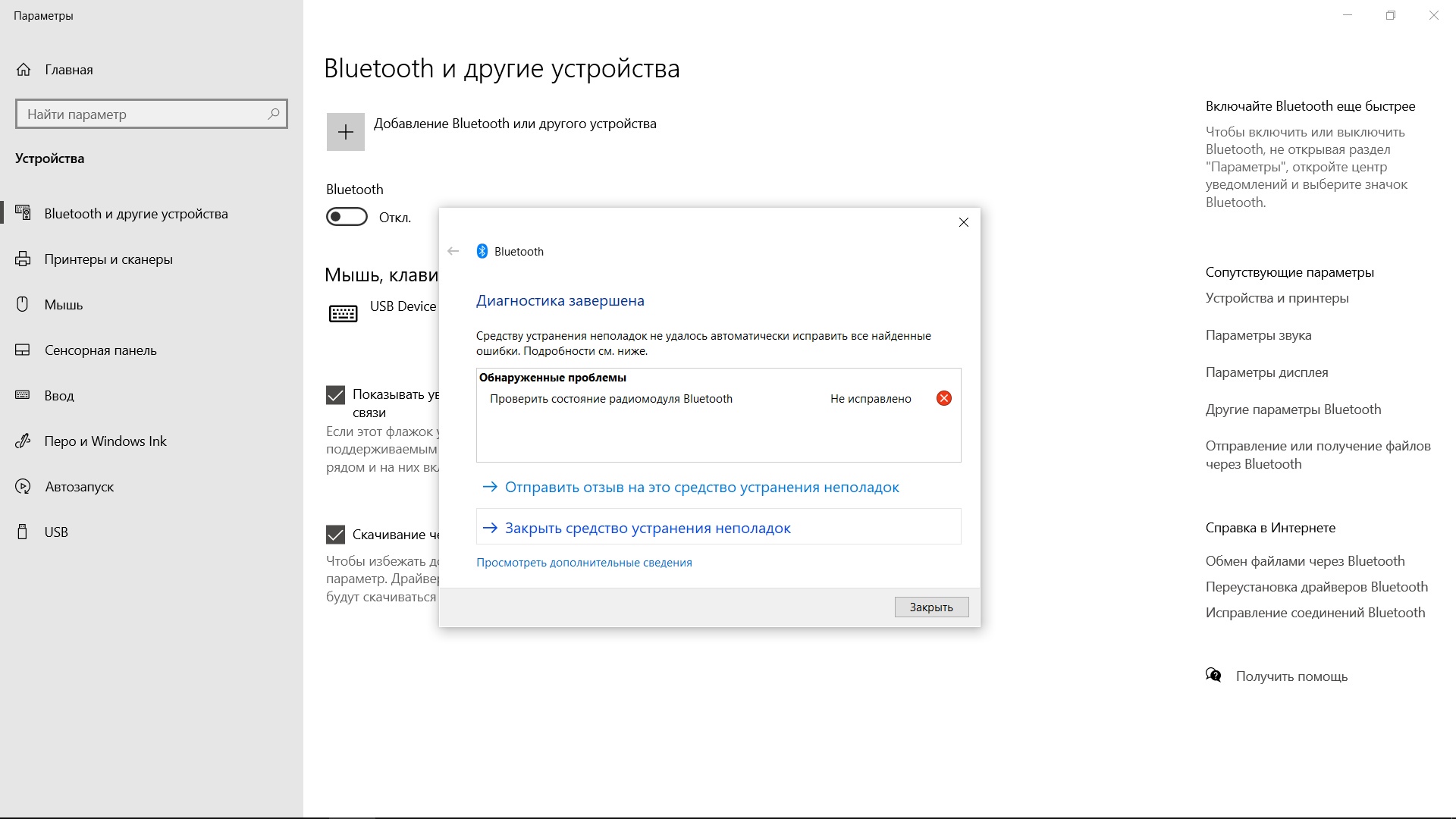
Task: Close the Параметры settings window
Action: click(1434, 15)
